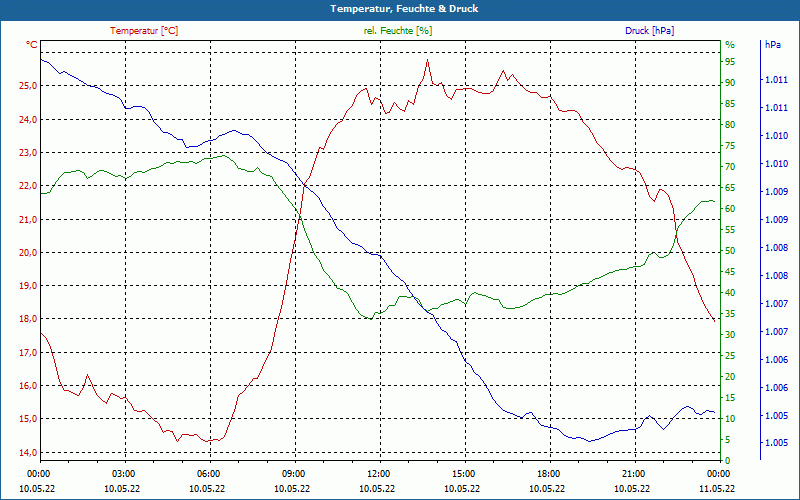Click the 17,0 temperature axis tick
800x500 pixels.
28,353
